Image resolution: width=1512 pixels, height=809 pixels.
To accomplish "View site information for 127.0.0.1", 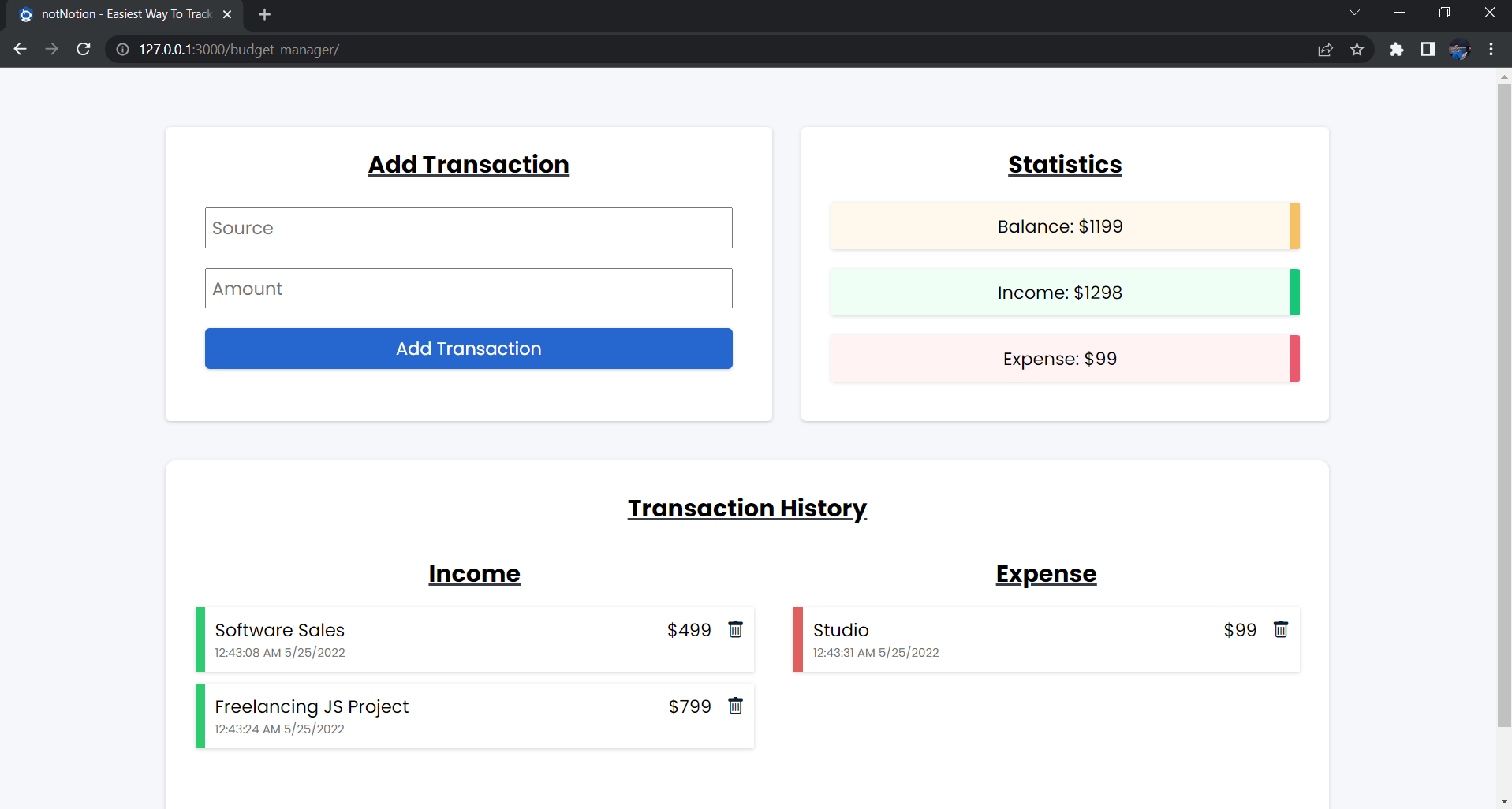I will pyautogui.click(x=122, y=50).
